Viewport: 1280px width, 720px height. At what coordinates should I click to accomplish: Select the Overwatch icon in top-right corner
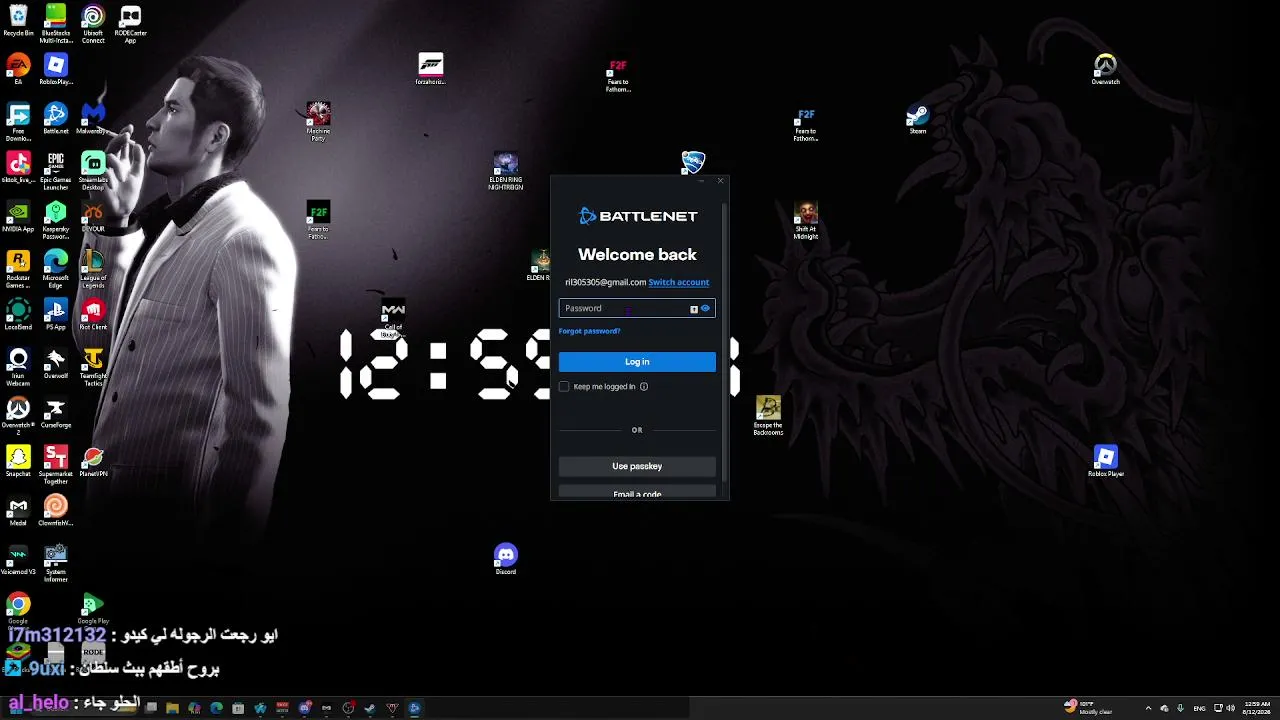point(1105,69)
